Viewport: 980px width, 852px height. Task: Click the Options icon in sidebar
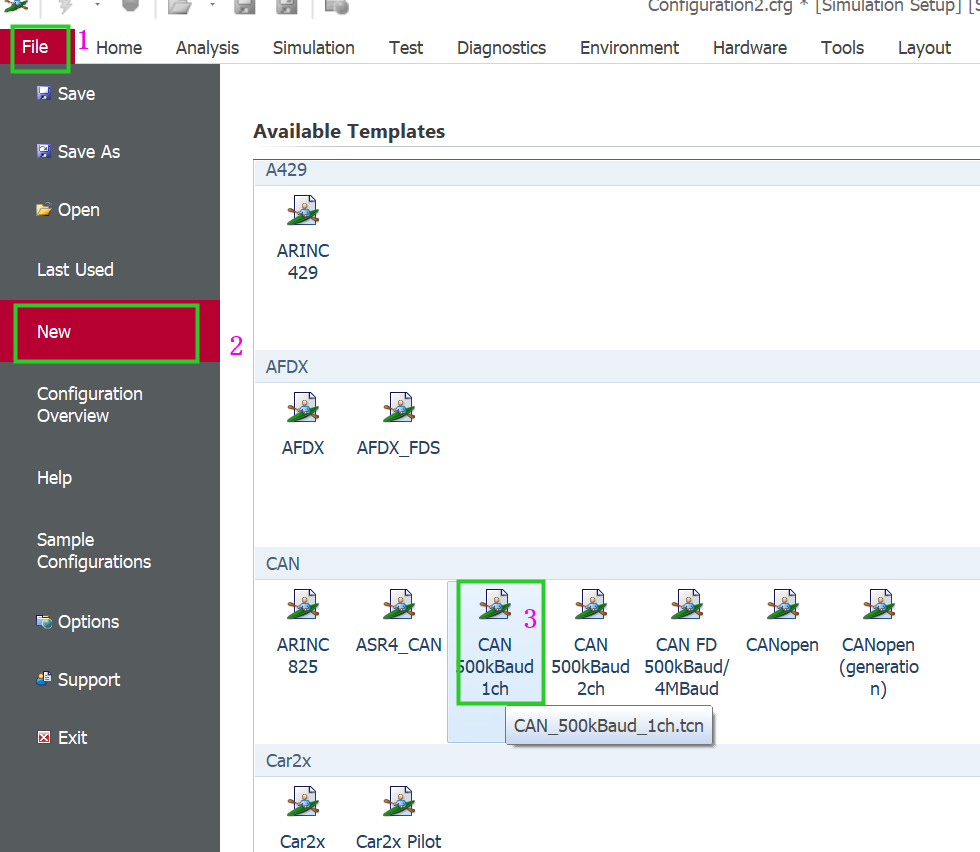44,621
